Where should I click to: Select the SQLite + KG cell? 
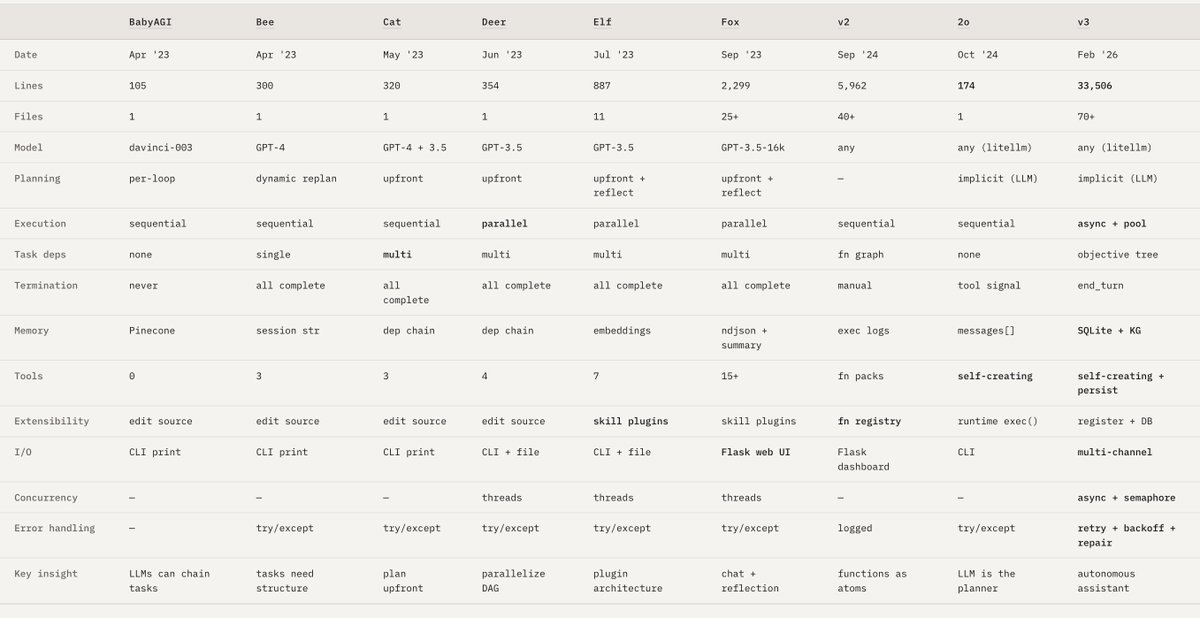click(x=1109, y=330)
